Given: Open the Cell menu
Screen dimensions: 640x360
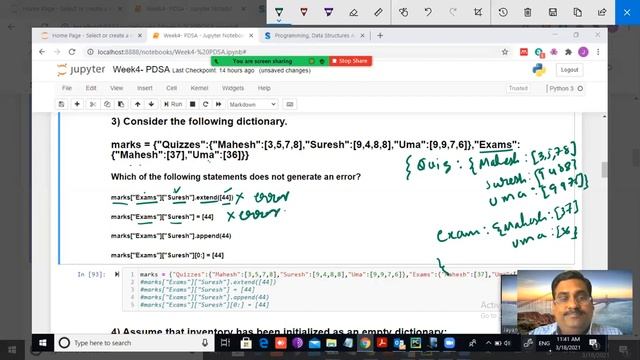Looking at the screenshot, I should (x=171, y=88).
